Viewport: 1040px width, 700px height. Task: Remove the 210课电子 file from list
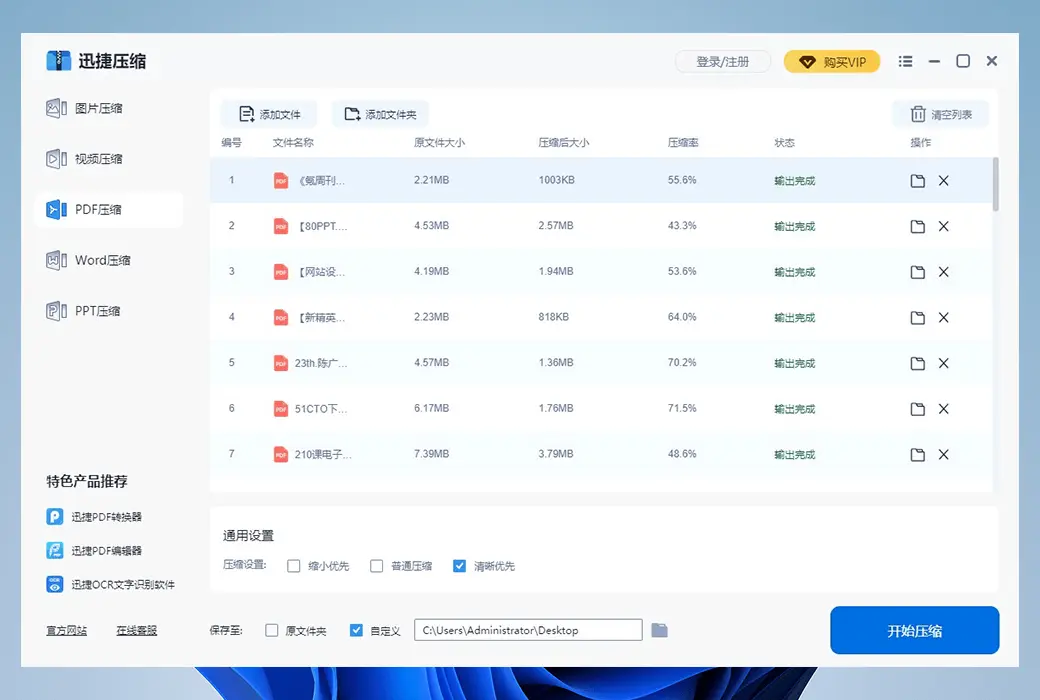[943, 455]
